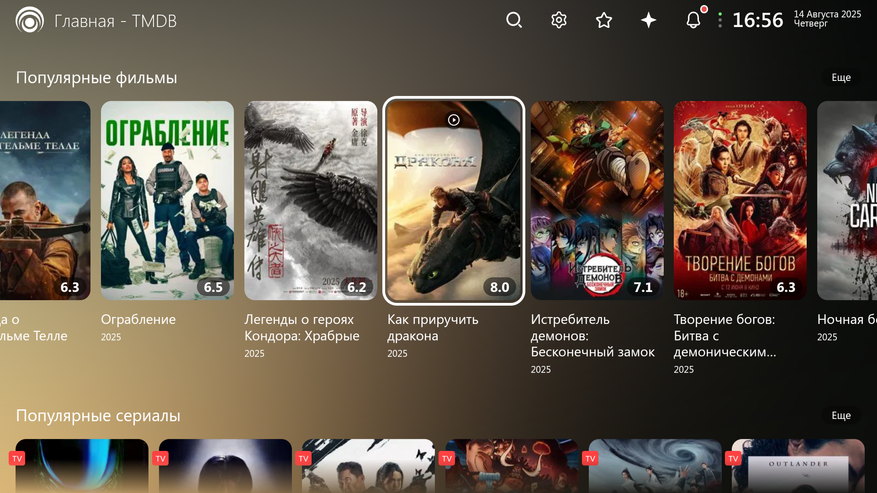The height and width of the screenshot is (493, 877).
Task: Open notifications bell icon
Action: coord(694,20)
